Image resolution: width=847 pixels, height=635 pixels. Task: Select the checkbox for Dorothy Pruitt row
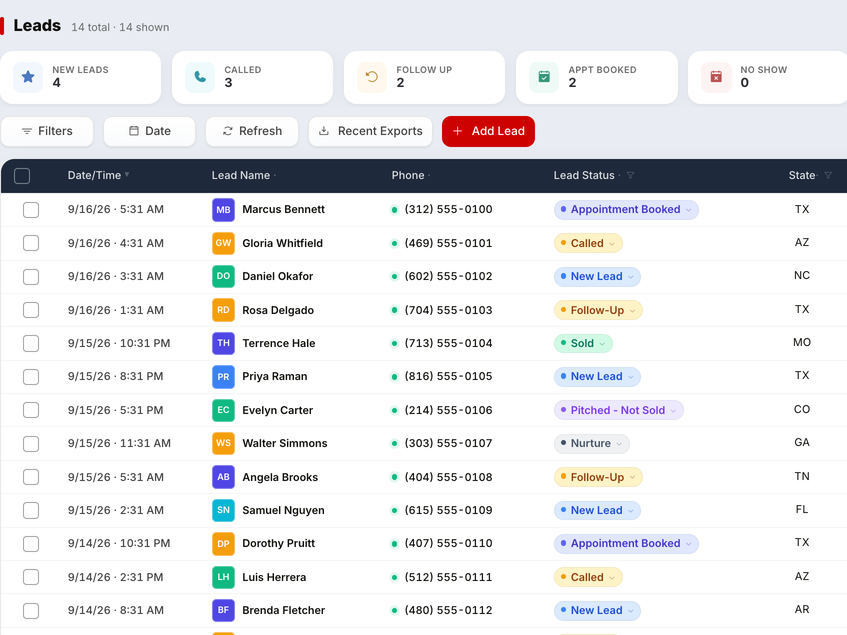(x=31, y=544)
